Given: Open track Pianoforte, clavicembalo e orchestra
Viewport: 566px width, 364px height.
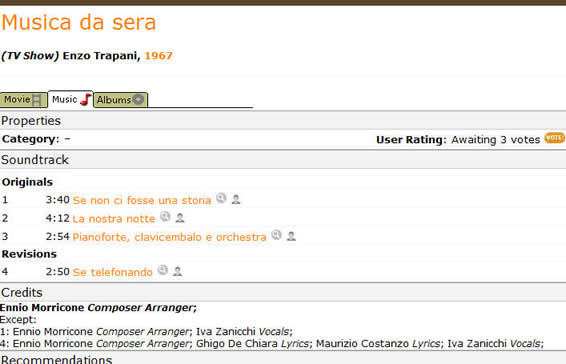Looking at the screenshot, I should tap(169, 237).
